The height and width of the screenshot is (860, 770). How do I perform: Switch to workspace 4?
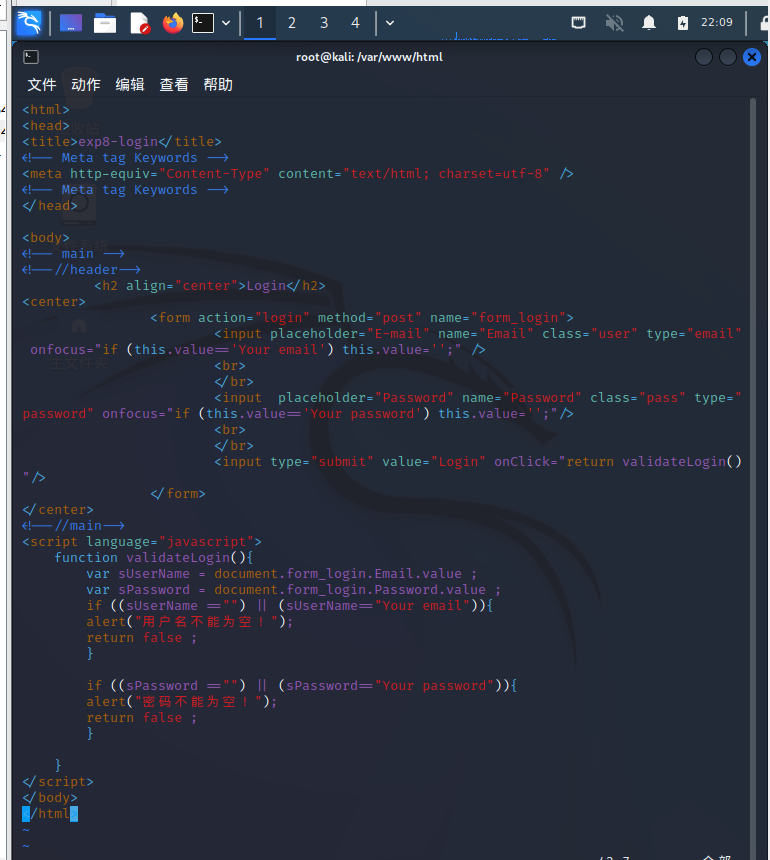355,23
